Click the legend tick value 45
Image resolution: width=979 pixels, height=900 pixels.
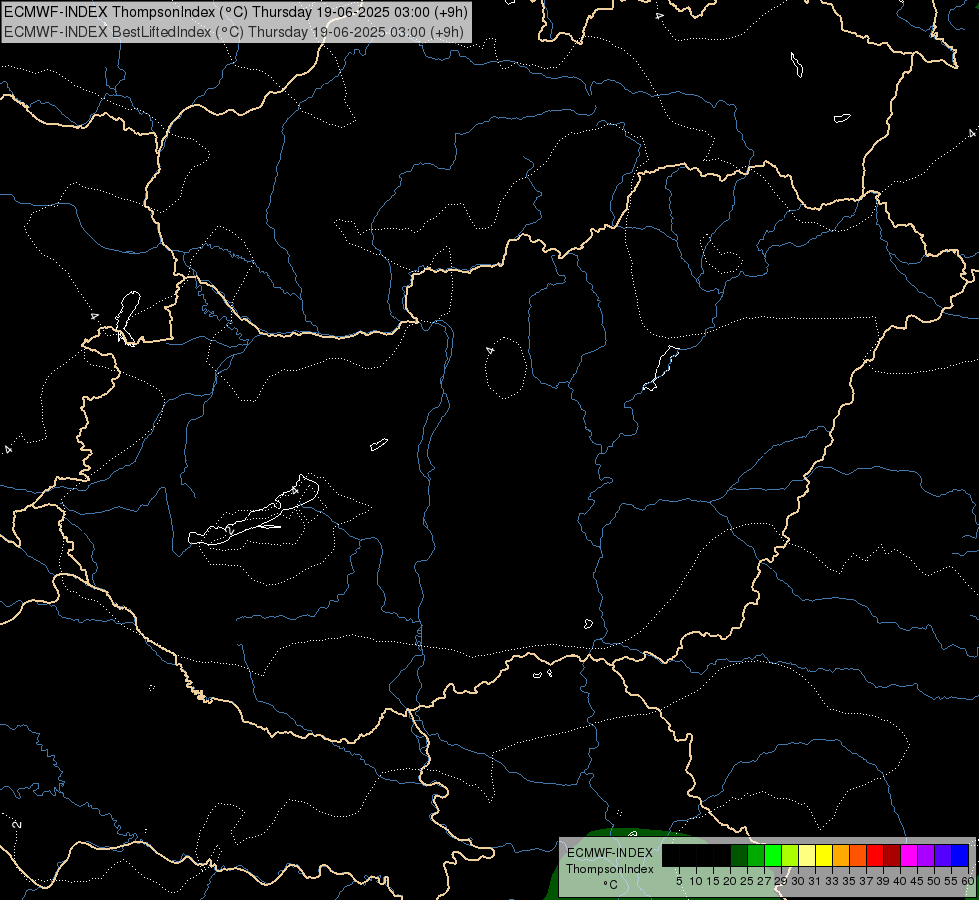pyautogui.click(x=917, y=881)
